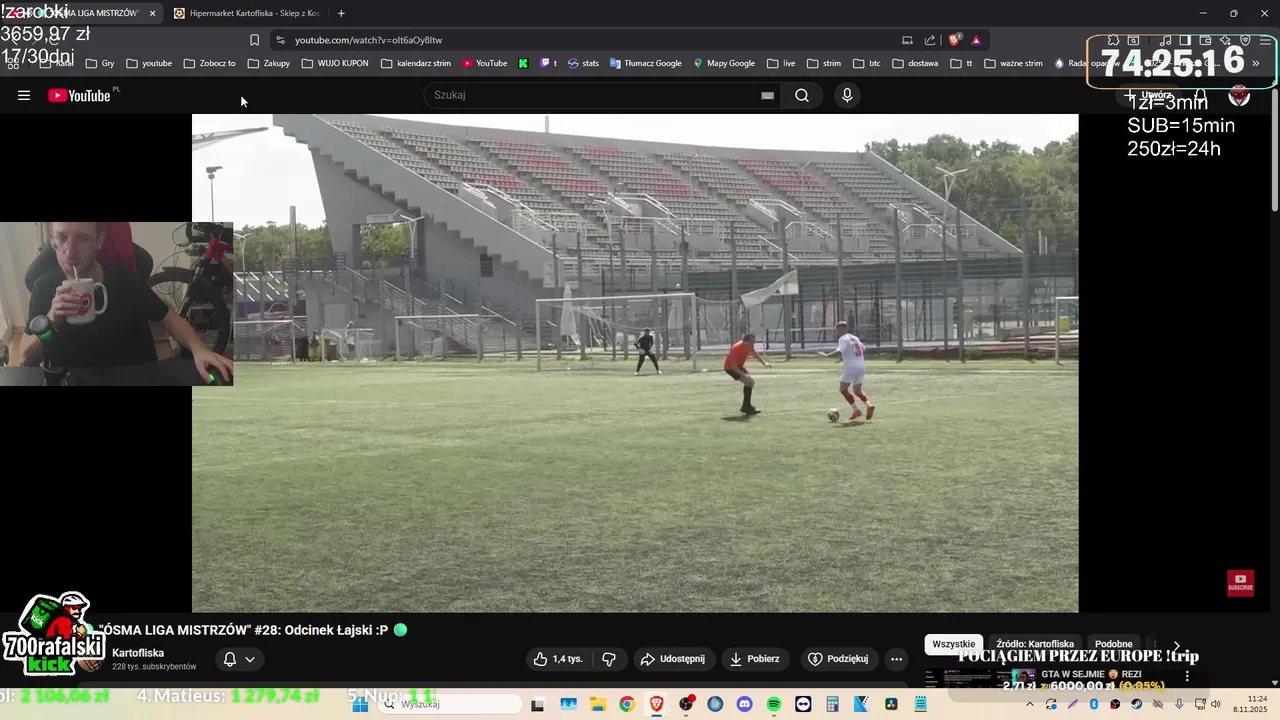View site information icon in address bar
This screenshot has height=720, width=1280.
pos(280,40)
